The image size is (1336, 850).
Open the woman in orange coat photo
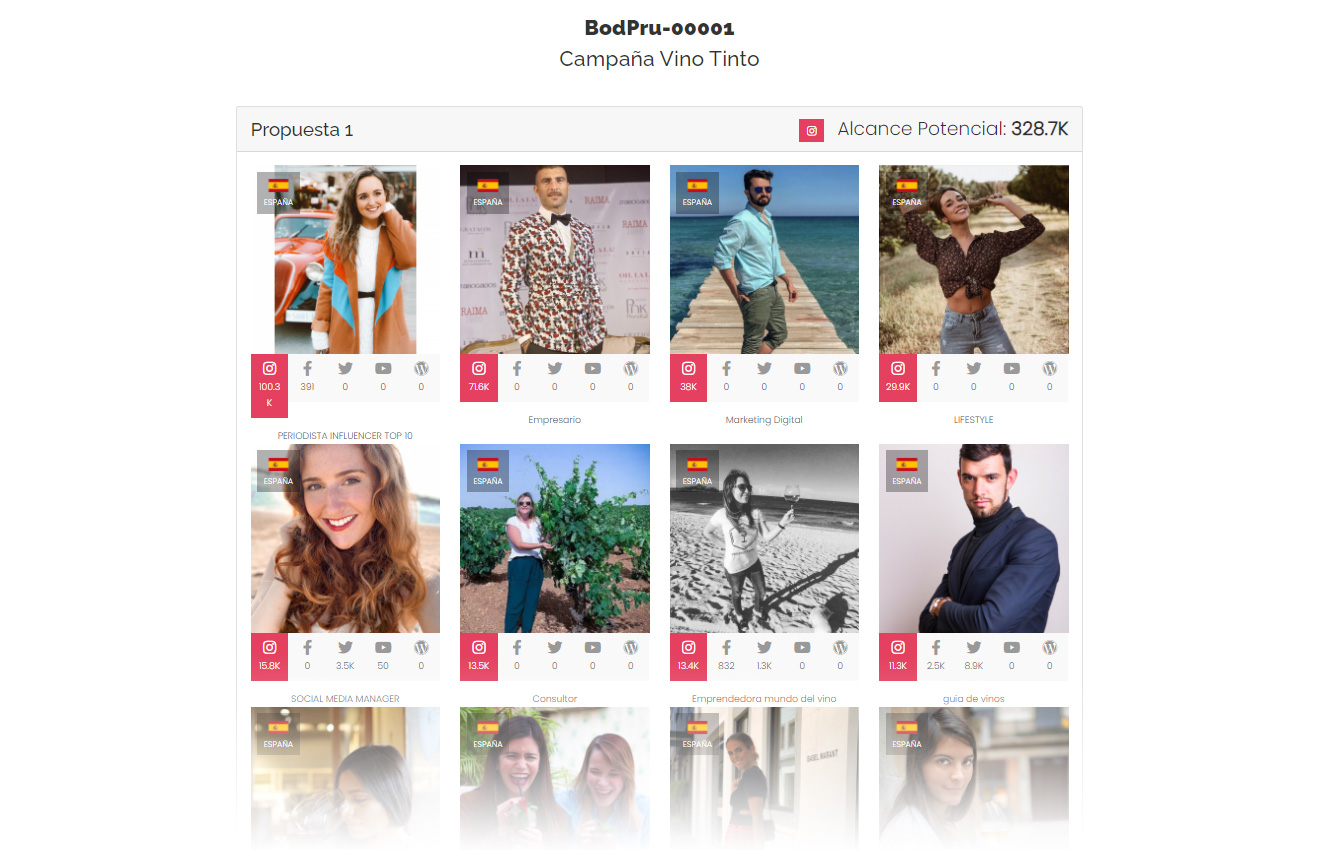(x=346, y=259)
